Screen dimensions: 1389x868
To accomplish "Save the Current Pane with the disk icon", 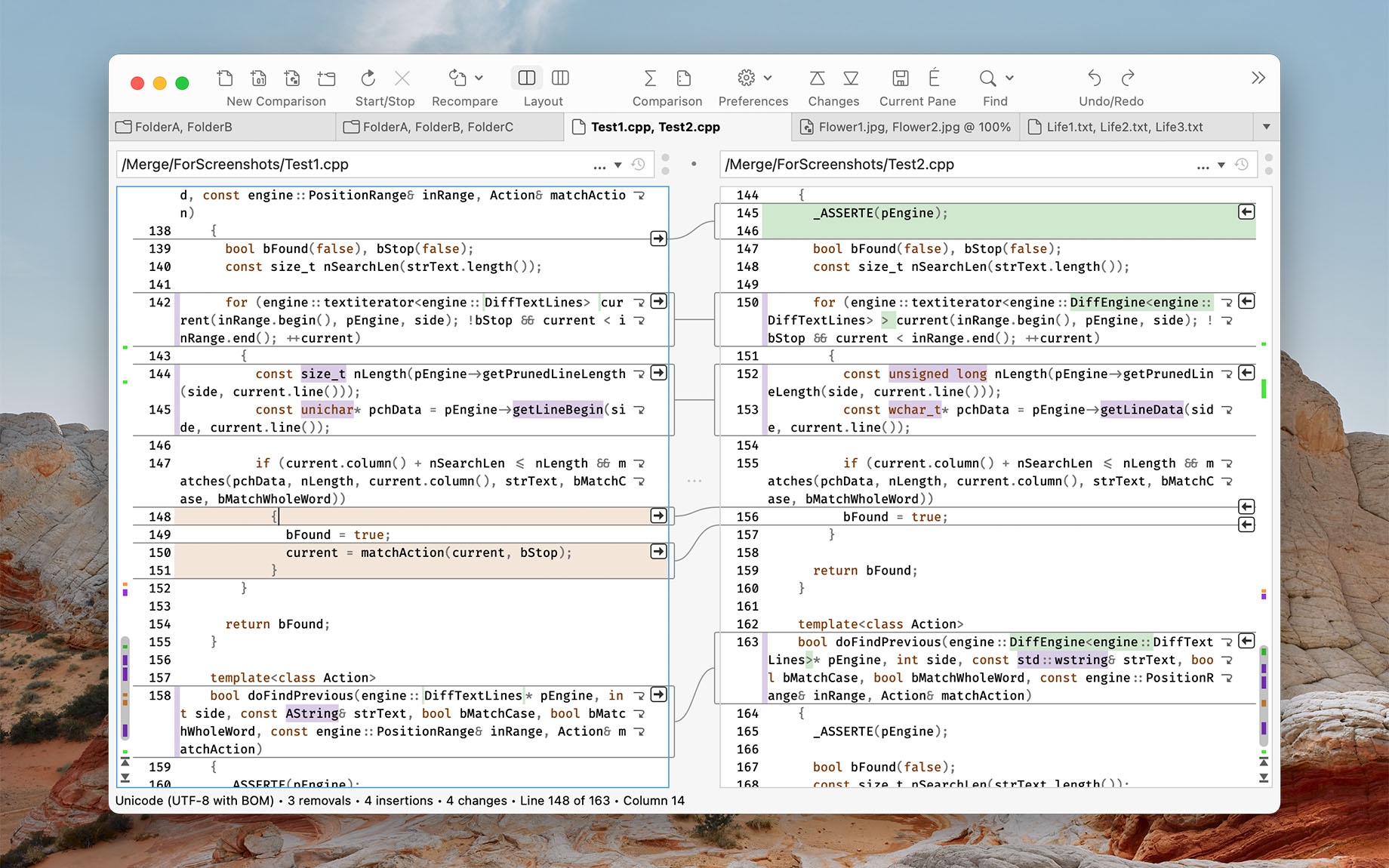I will [901, 78].
